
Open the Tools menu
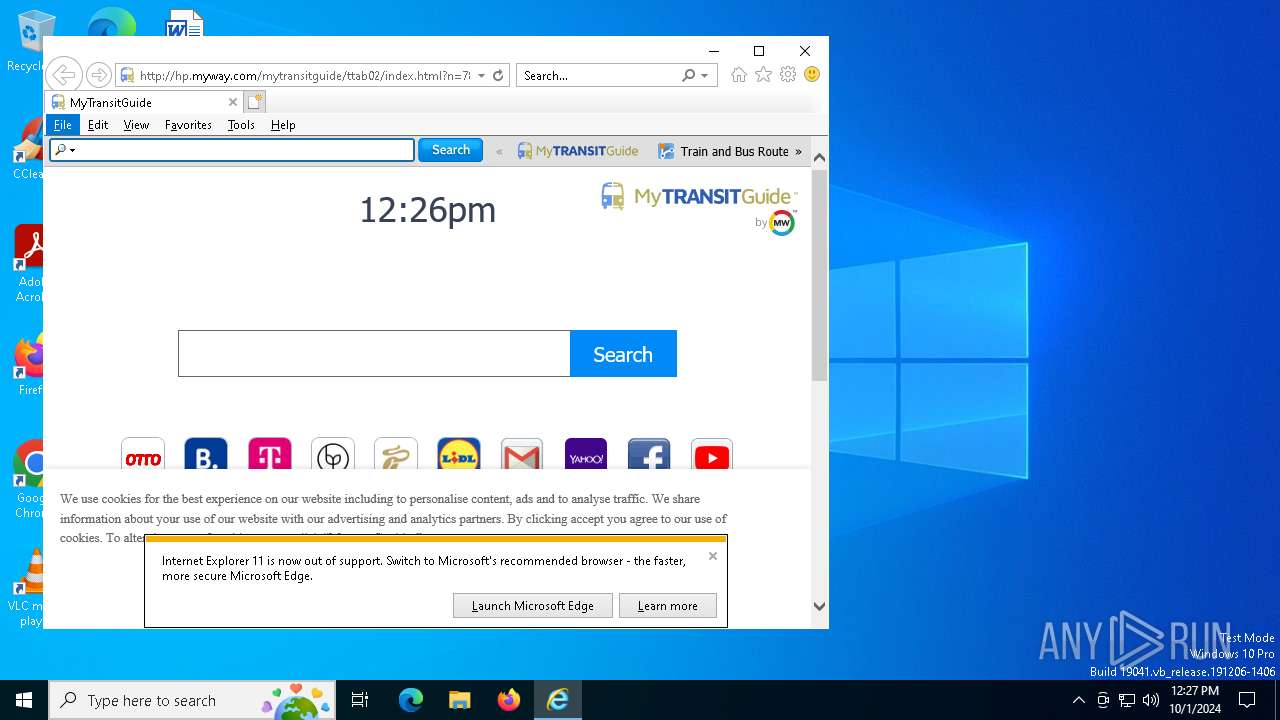point(241,125)
